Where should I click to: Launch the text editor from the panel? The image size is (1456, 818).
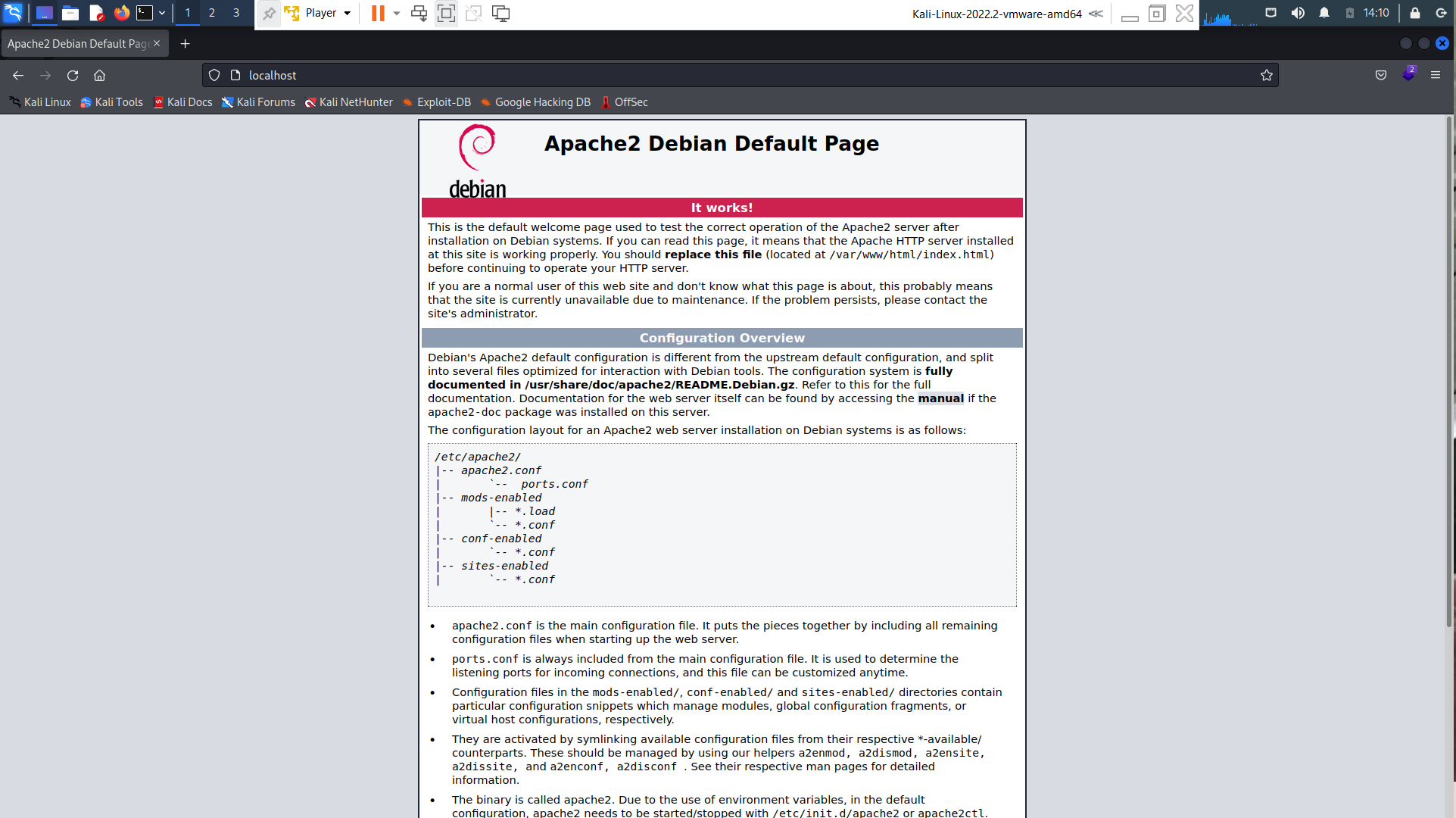tap(96, 13)
